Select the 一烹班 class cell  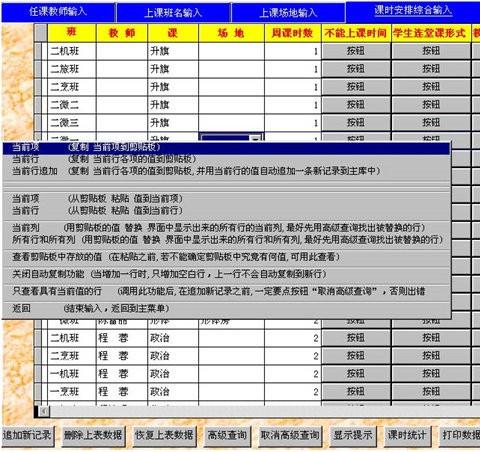72,392
